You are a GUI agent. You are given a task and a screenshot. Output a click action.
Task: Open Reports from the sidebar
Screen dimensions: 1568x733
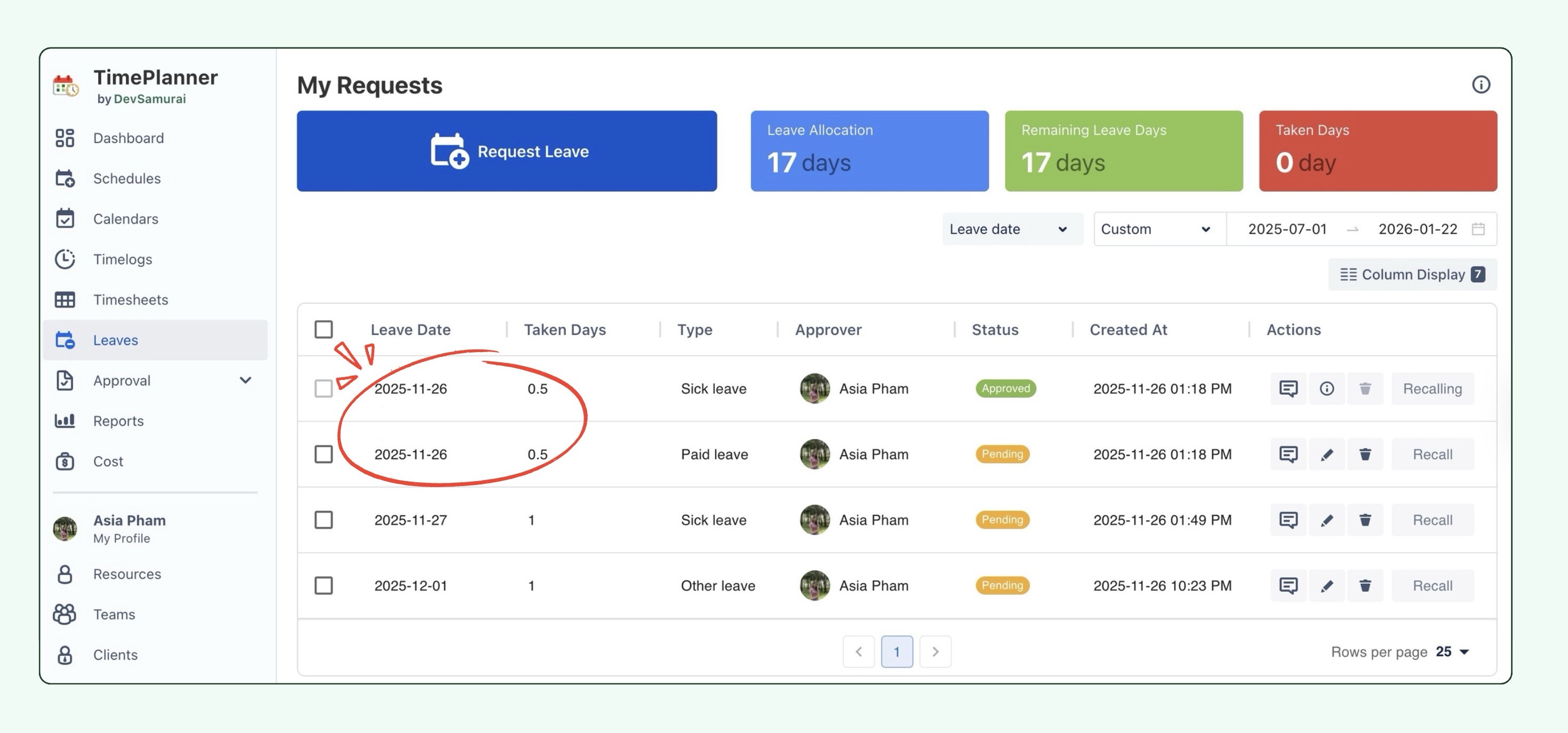click(x=118, y=421)
